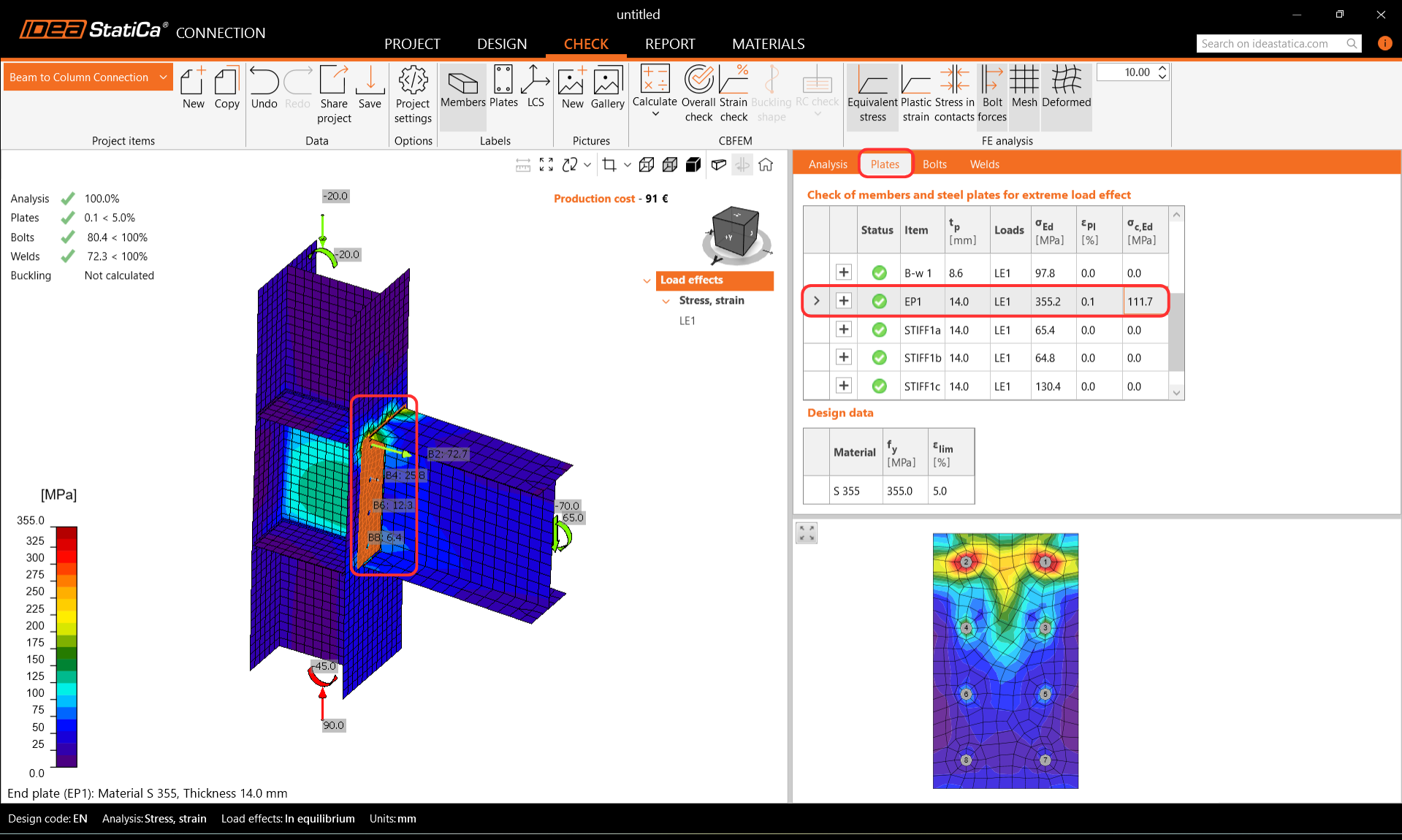Save the project
Viewport: 1402px width, 840px height.
pyautogui.click(x=370, y=88)
